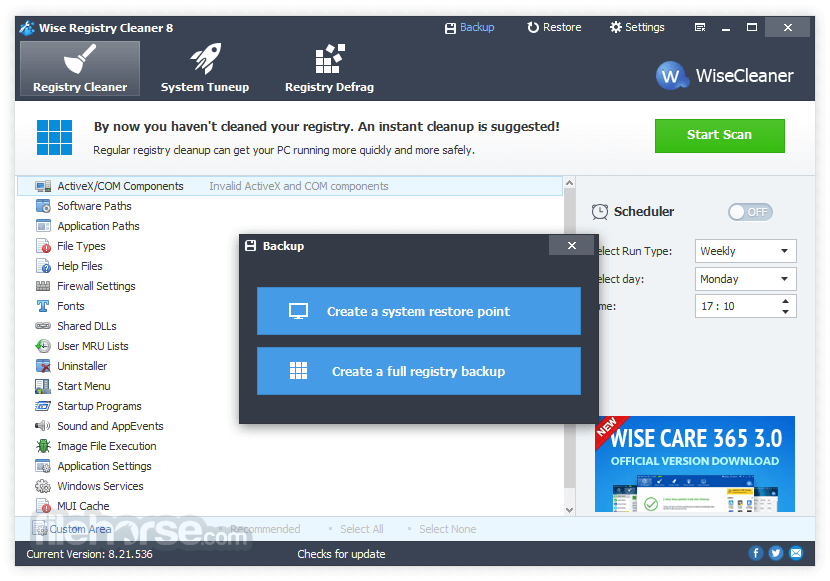Viewport: 830px width, 581px height.
Task: Click the list scrollbar down arrow
Action: (x=570, y=510)
